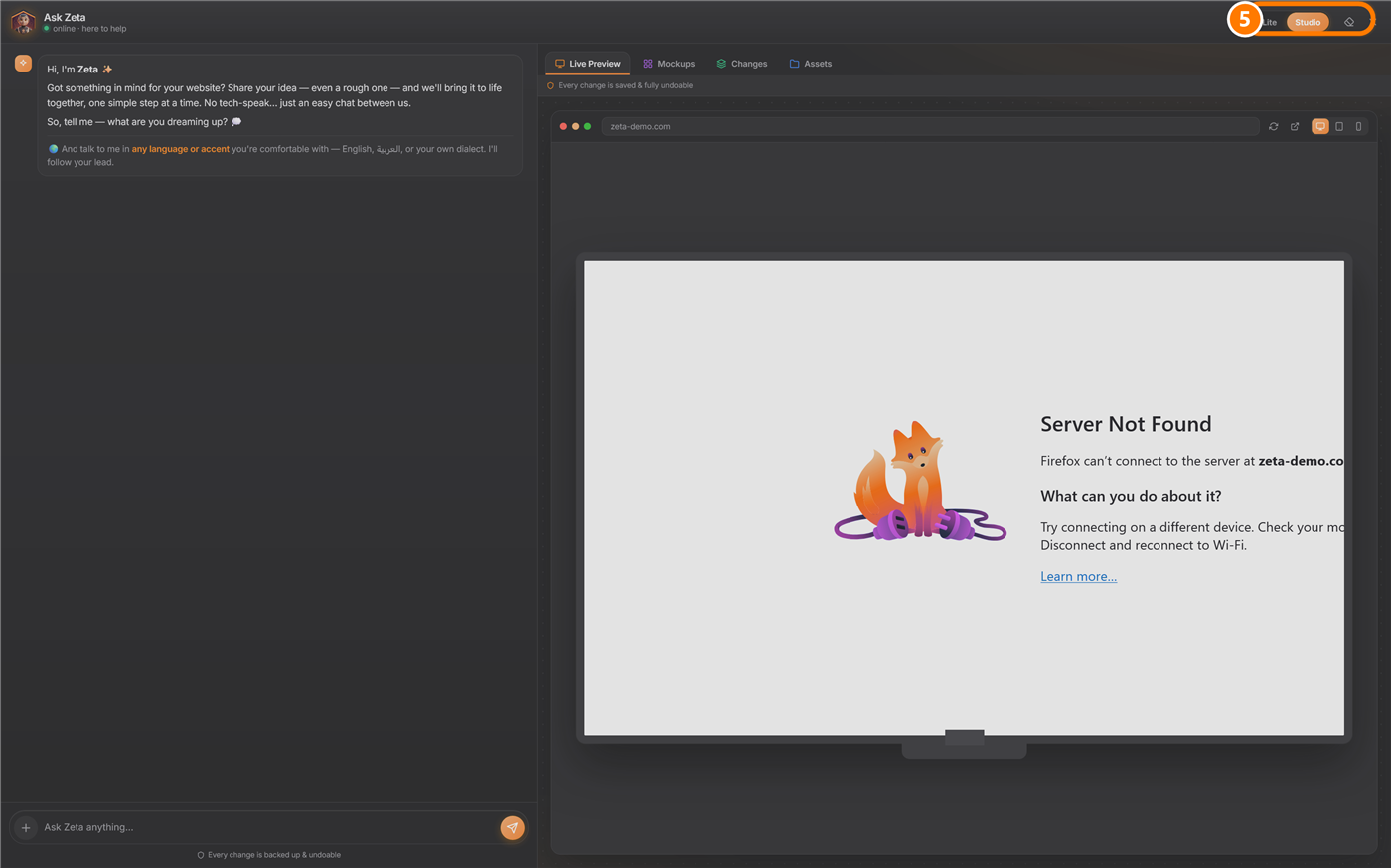Switch preview to desktop view
The height and width of the screenshot is (868, 1391).
pos(1320,126)
